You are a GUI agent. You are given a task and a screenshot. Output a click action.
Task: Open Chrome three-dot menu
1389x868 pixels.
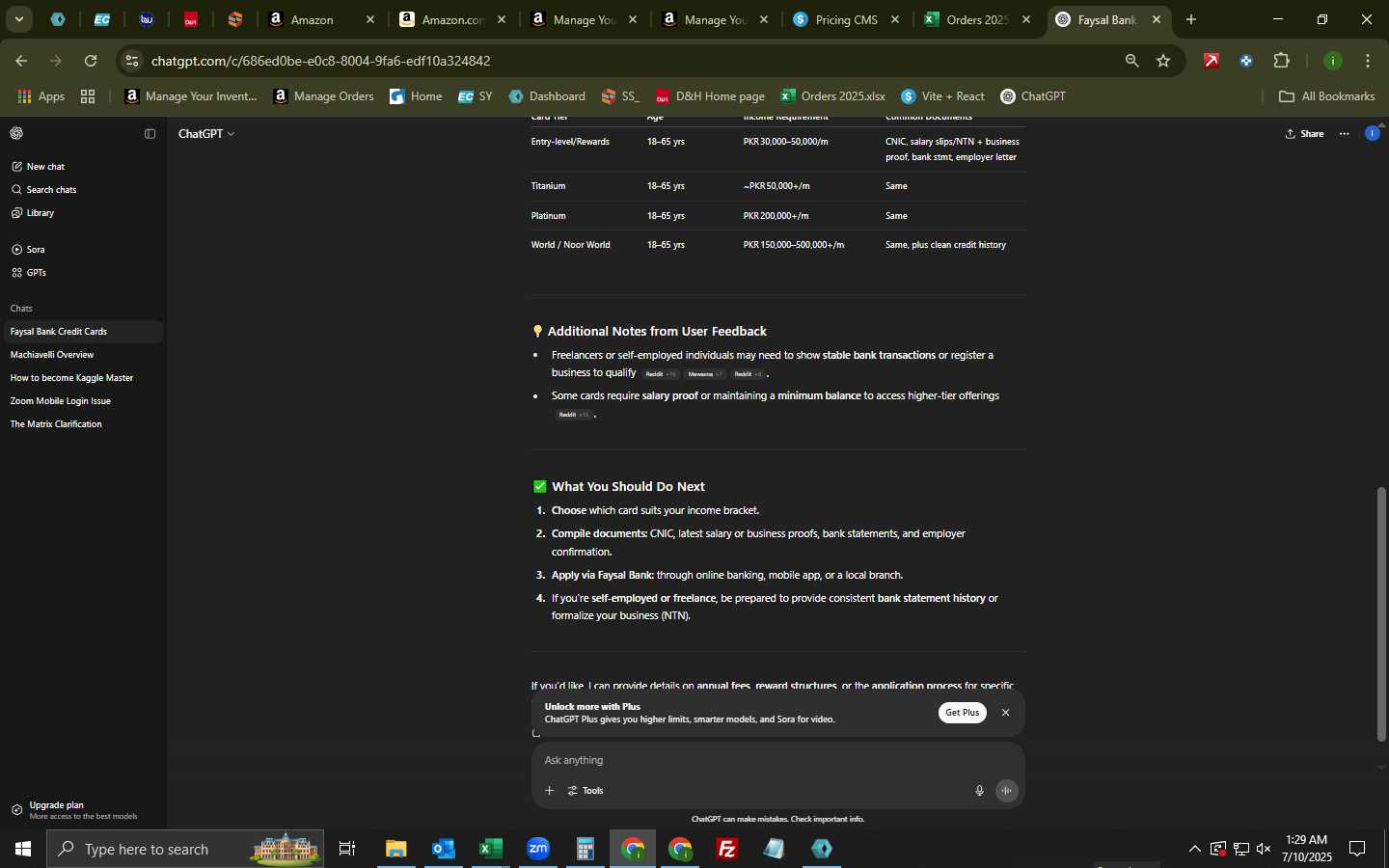pyautogui.click(x=1368, y=61)
